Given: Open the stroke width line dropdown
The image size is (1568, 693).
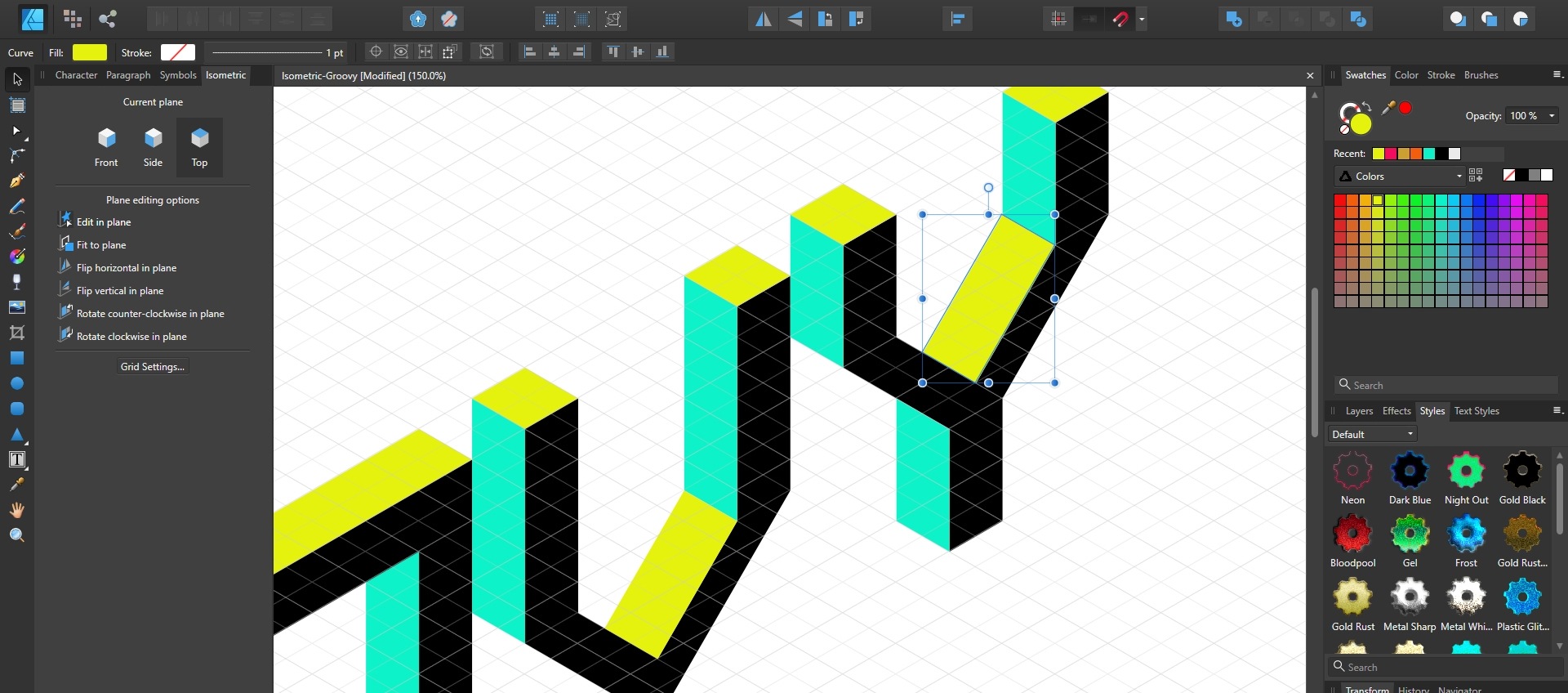Looking at the screenshot, I should (x=276, y=52).
